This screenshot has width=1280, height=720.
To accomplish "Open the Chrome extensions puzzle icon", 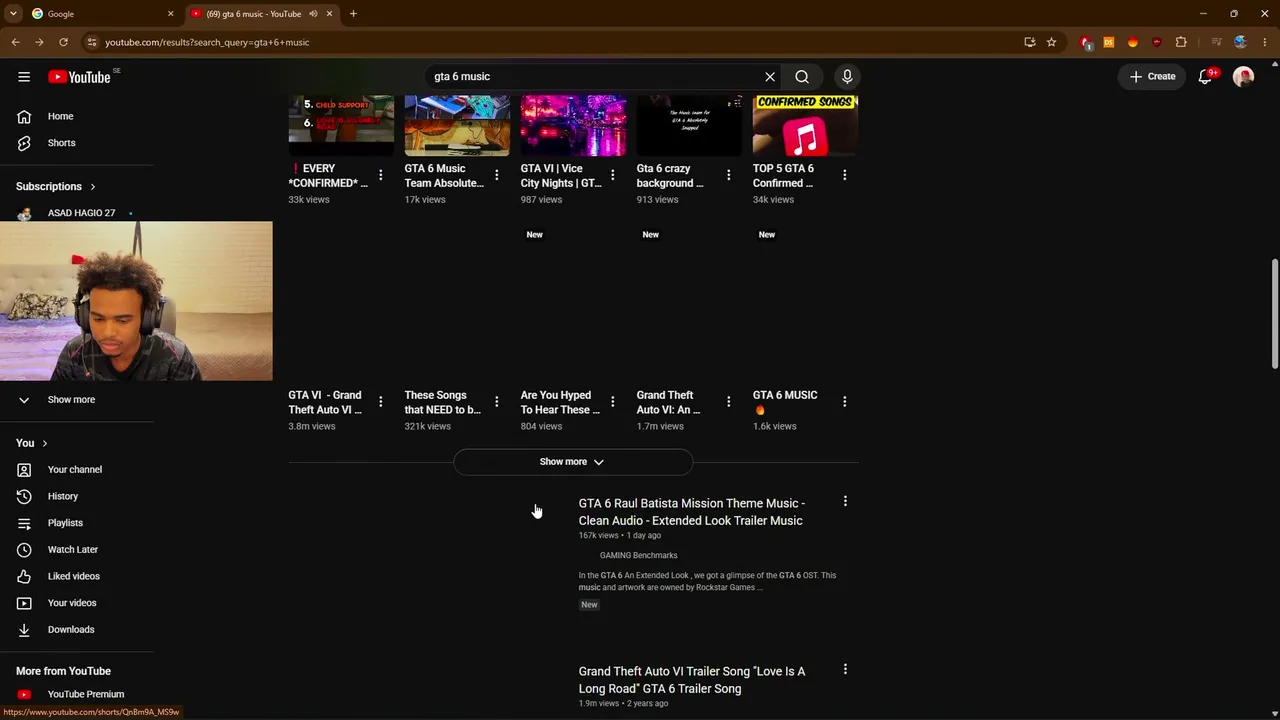I will point(1181,42).
